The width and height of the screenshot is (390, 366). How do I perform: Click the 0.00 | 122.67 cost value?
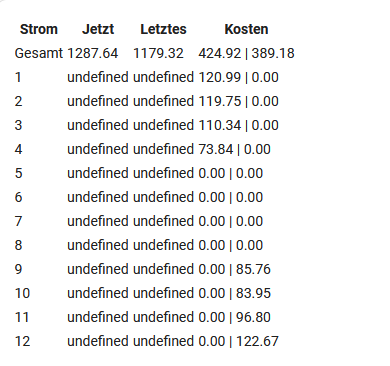pos(238,341)
